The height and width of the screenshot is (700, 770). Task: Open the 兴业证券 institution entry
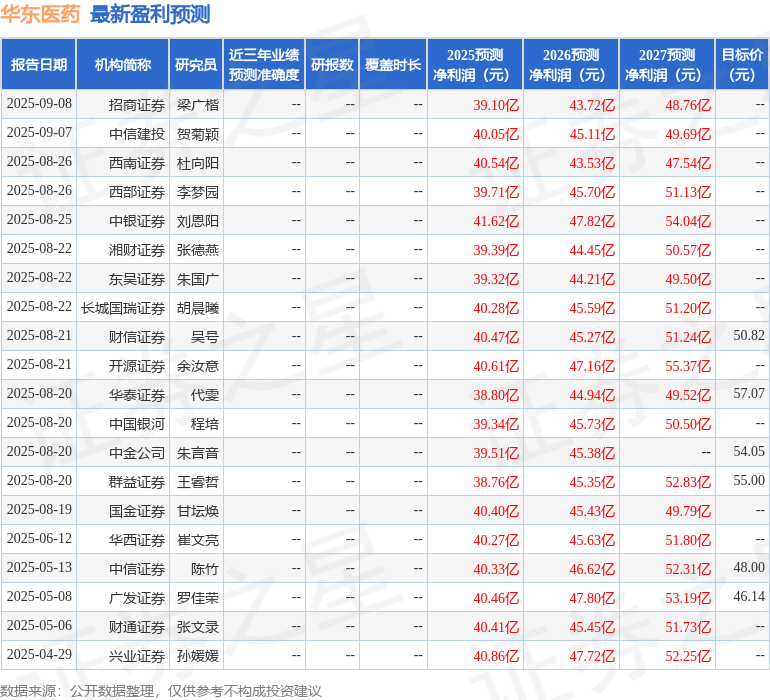(137, 656)
